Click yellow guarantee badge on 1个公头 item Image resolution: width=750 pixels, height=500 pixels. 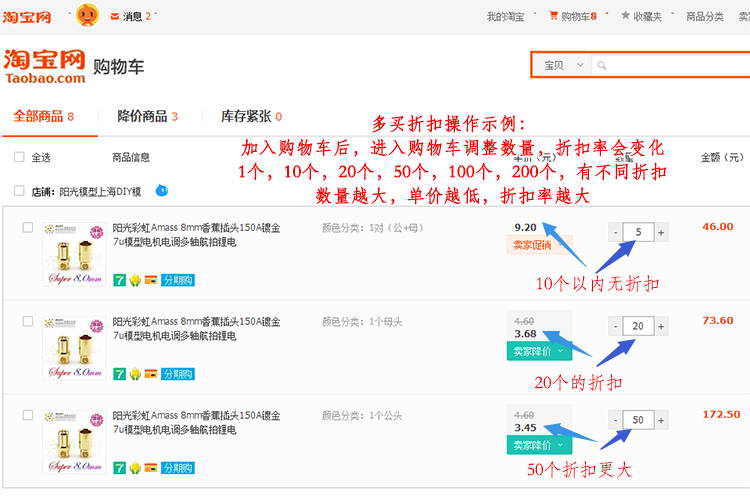coord(135,467)
